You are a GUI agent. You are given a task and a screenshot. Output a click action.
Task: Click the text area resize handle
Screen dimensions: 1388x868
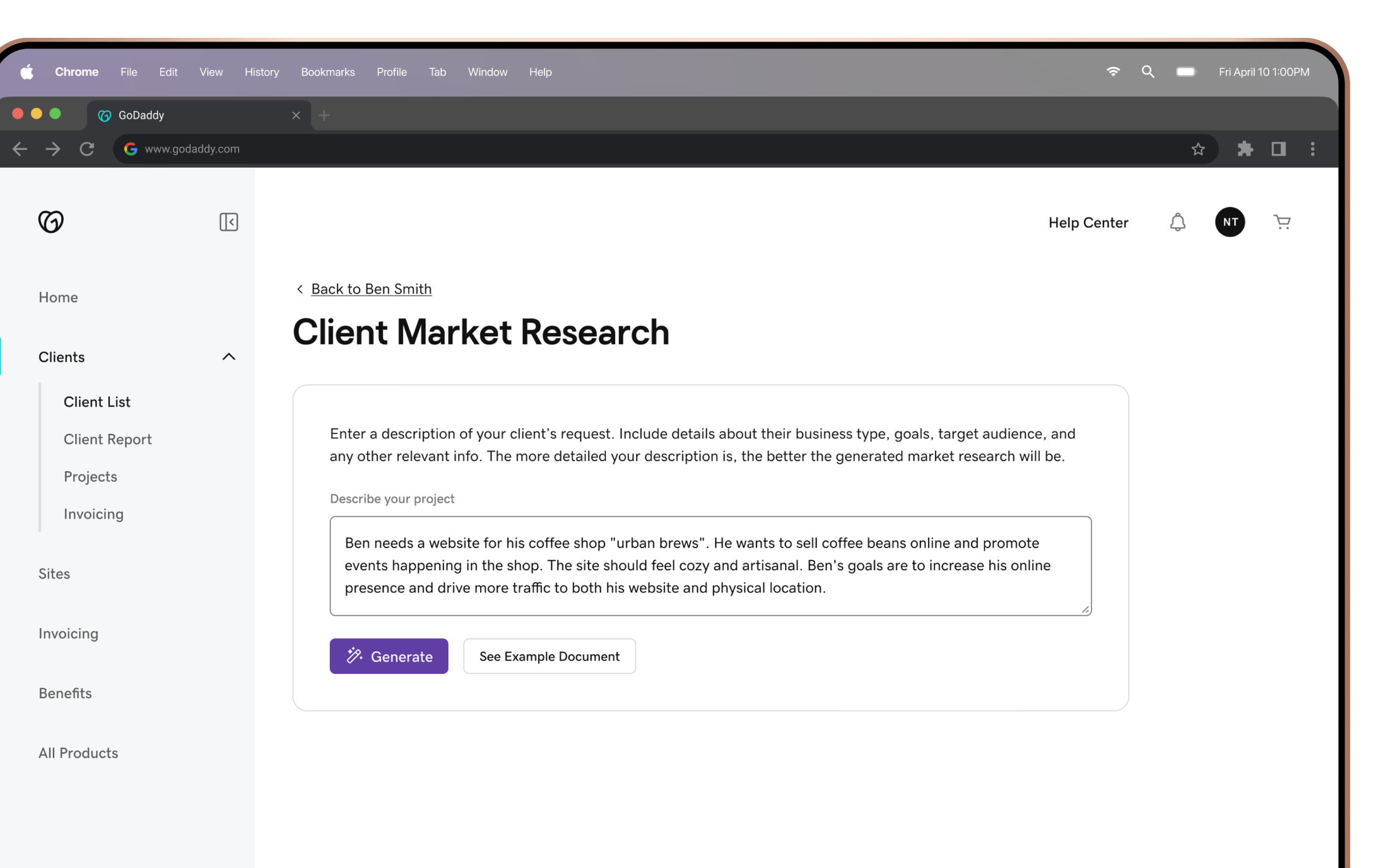click(x=1085, y=609)
